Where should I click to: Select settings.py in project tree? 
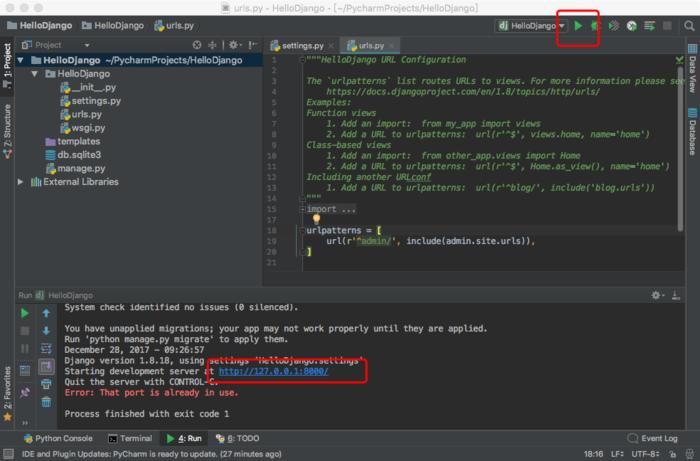click(x=91, y=101)
